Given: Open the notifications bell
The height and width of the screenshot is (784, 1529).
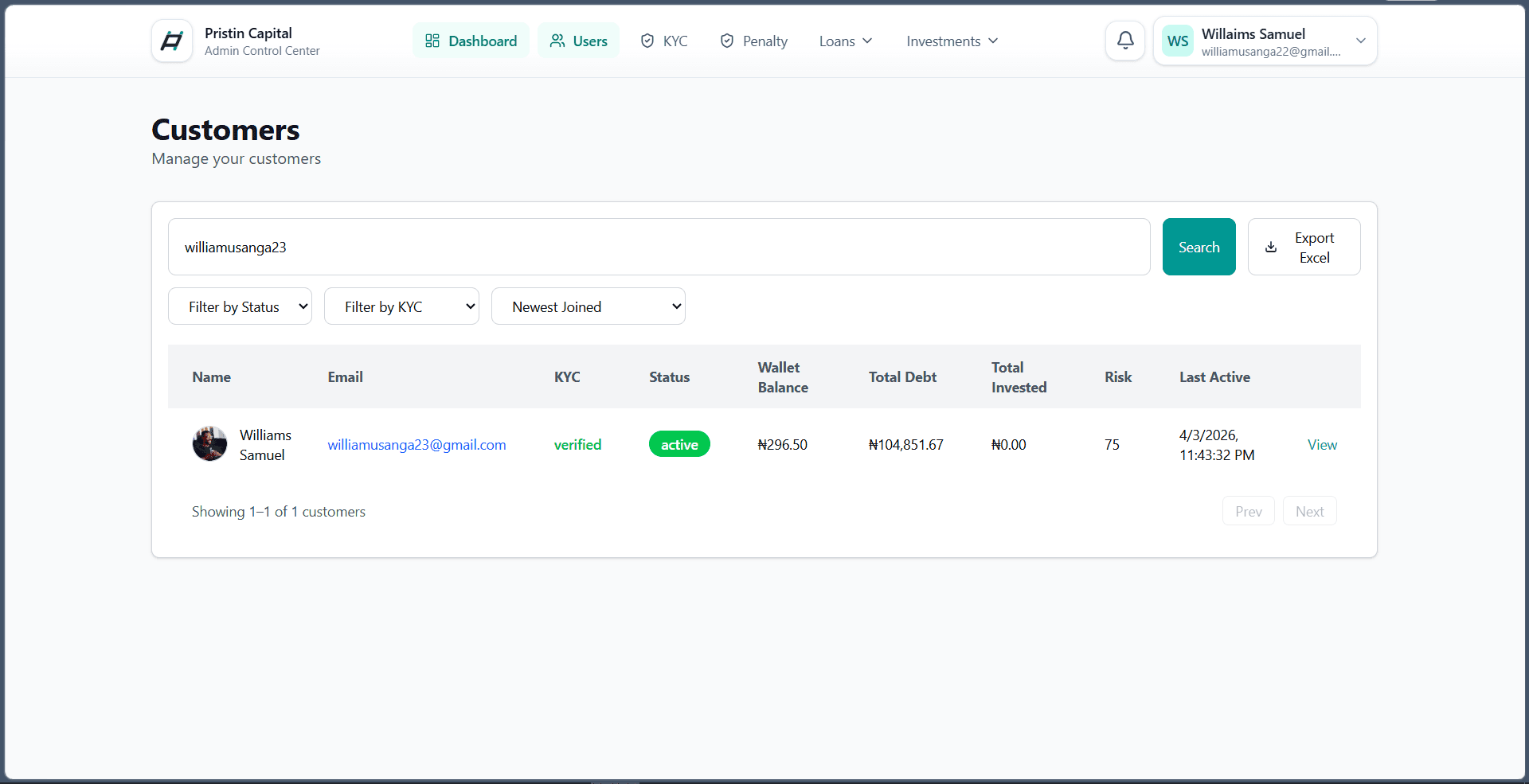Looking at the screenshot, I should pos(1125,41).
